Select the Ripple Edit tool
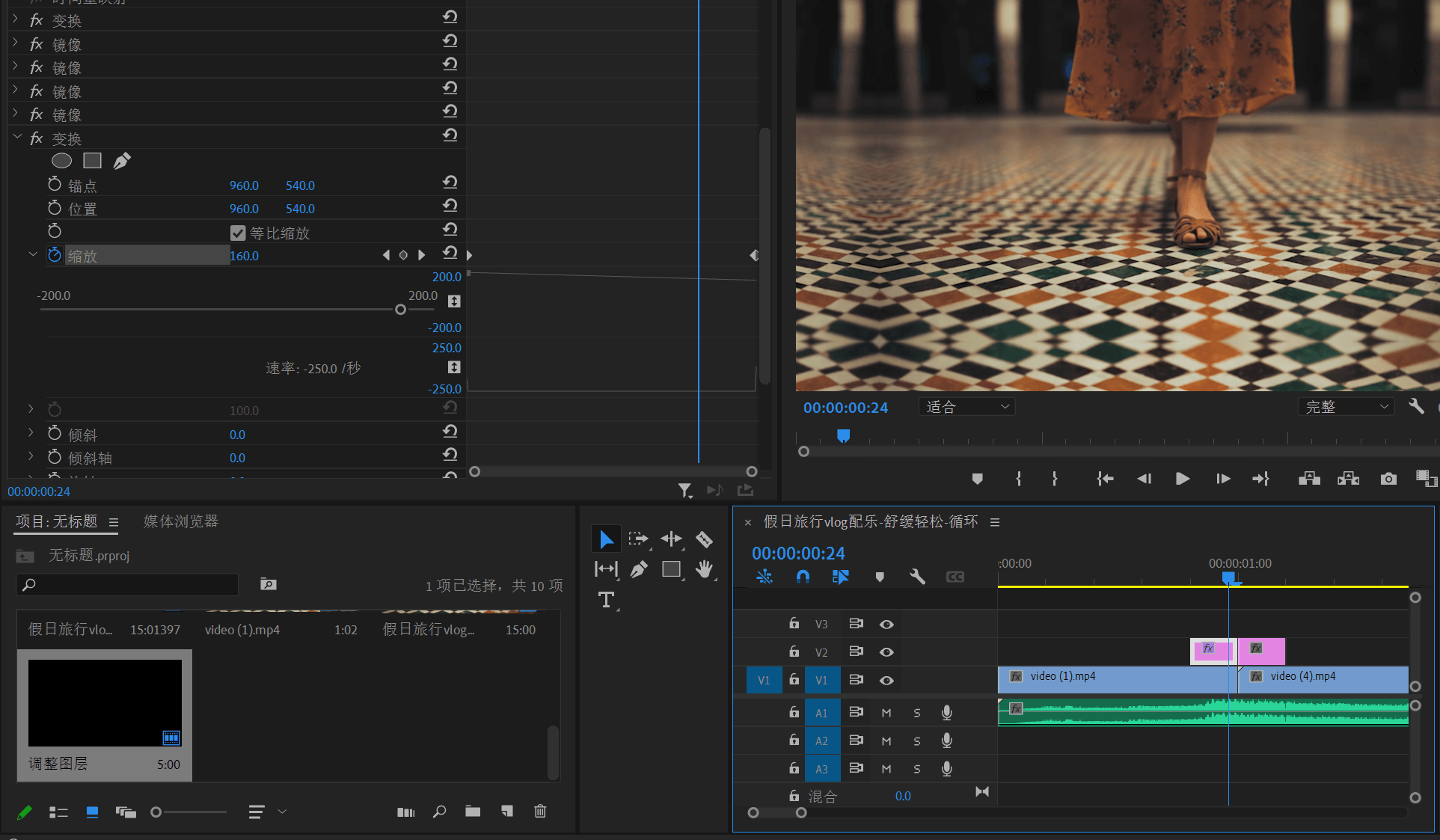Screen dimensions: 1440x840 click(671, 539)
